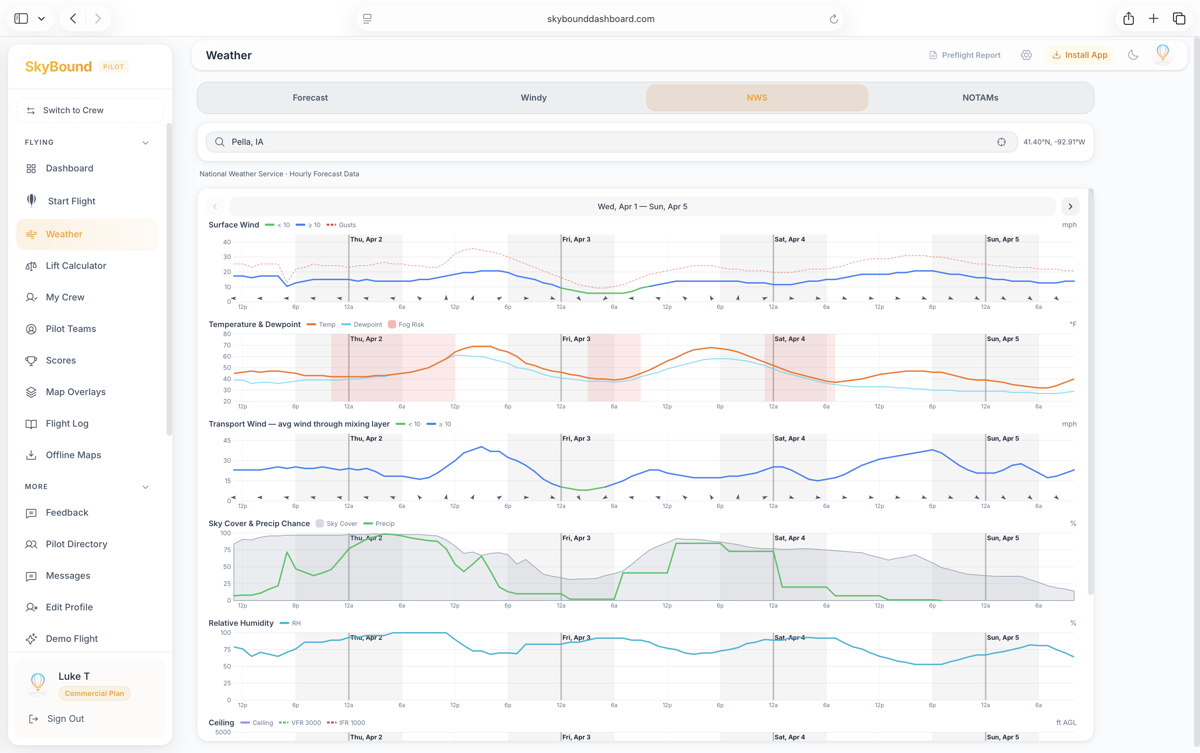1200x753 pixels.
Task: Click the Pella, IA location search field
Action: (600, 142)
